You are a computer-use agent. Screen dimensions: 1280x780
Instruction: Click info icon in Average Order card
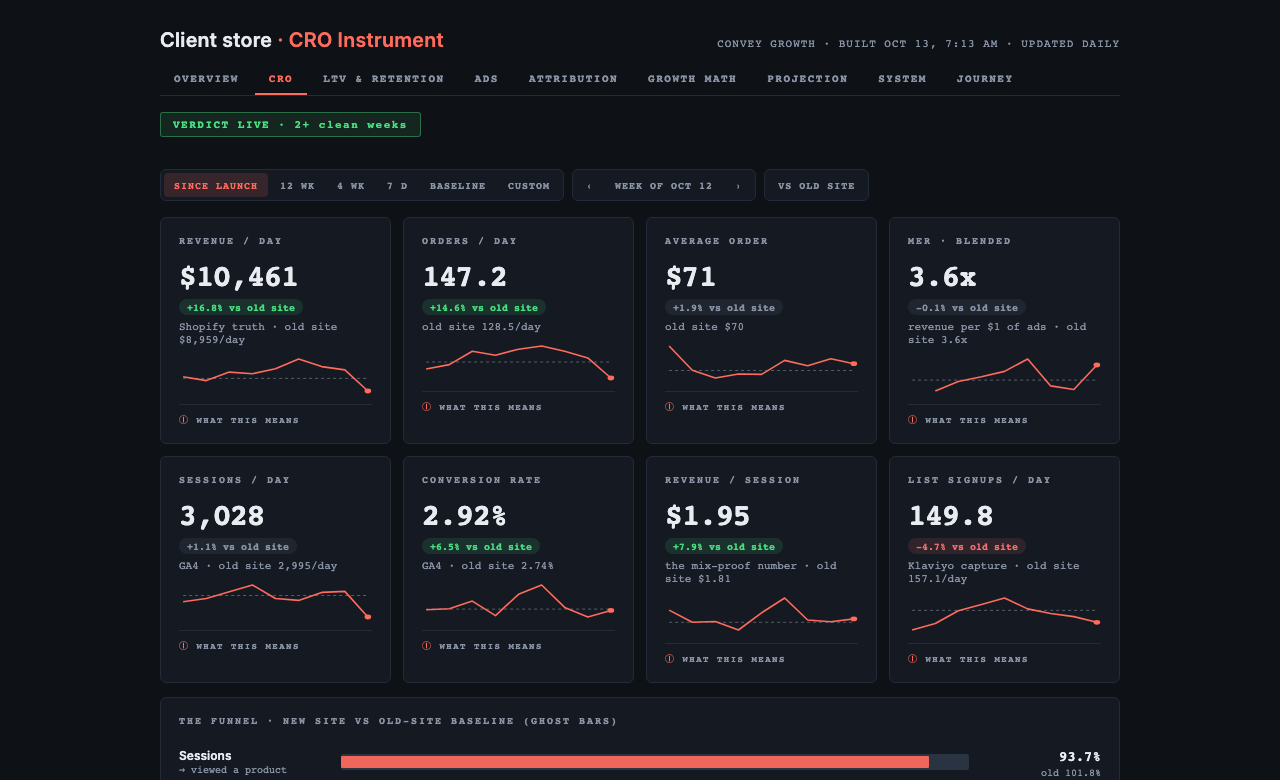[669, 407]
